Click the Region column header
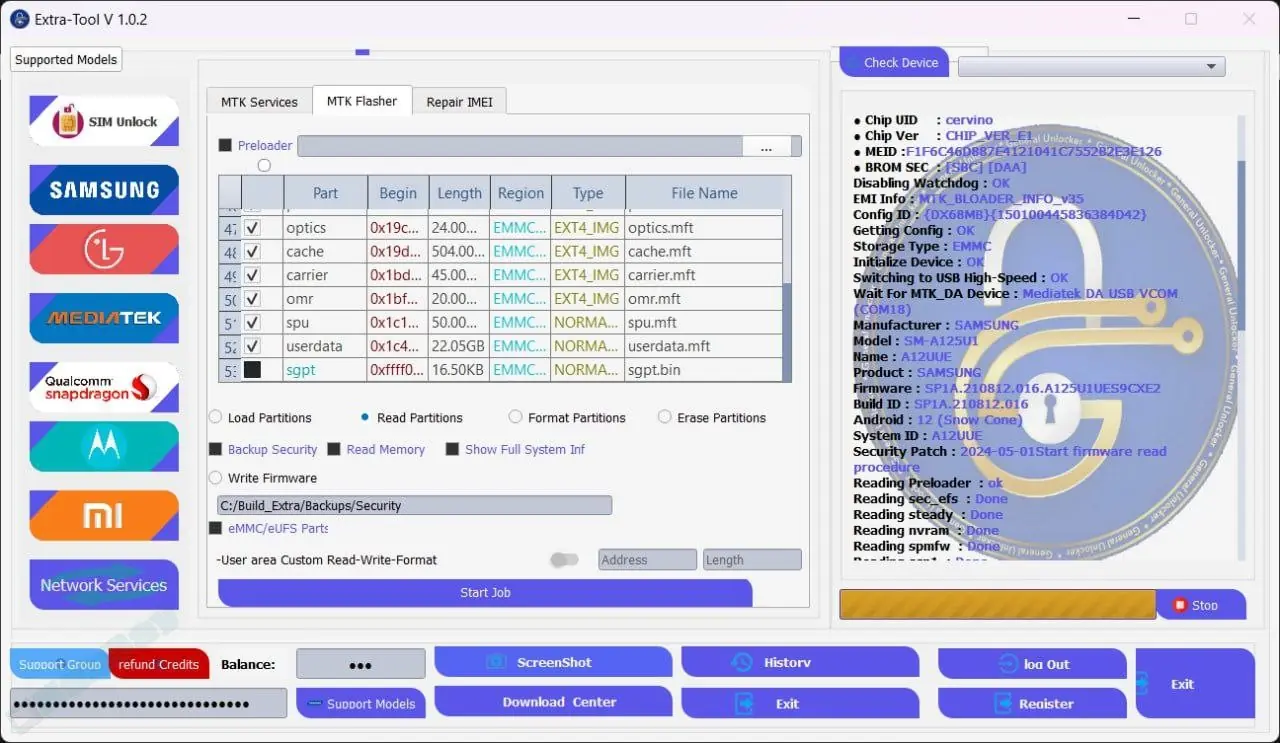Screen dimensions: 1280x743 521,193
